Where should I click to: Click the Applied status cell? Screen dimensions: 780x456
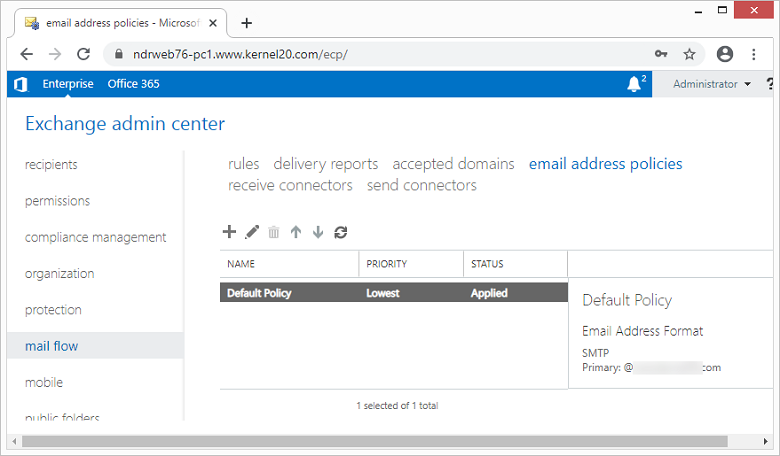[x=489, y=293]
